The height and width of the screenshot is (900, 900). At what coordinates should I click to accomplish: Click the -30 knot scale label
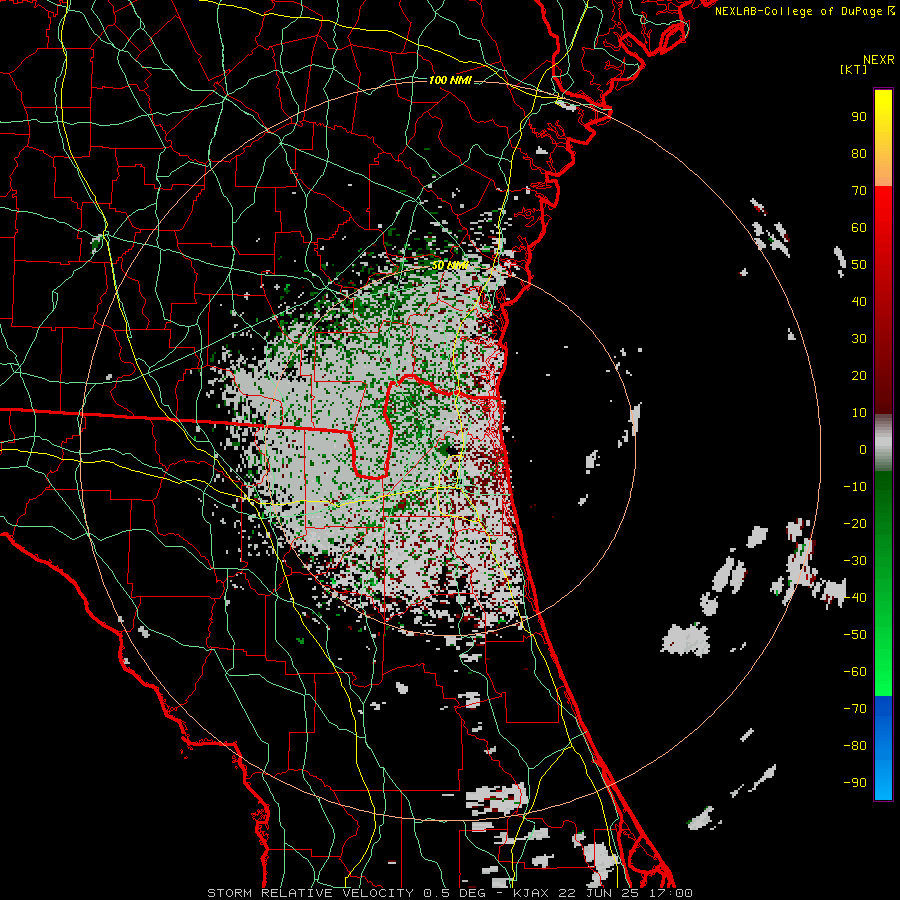point(855,561)
